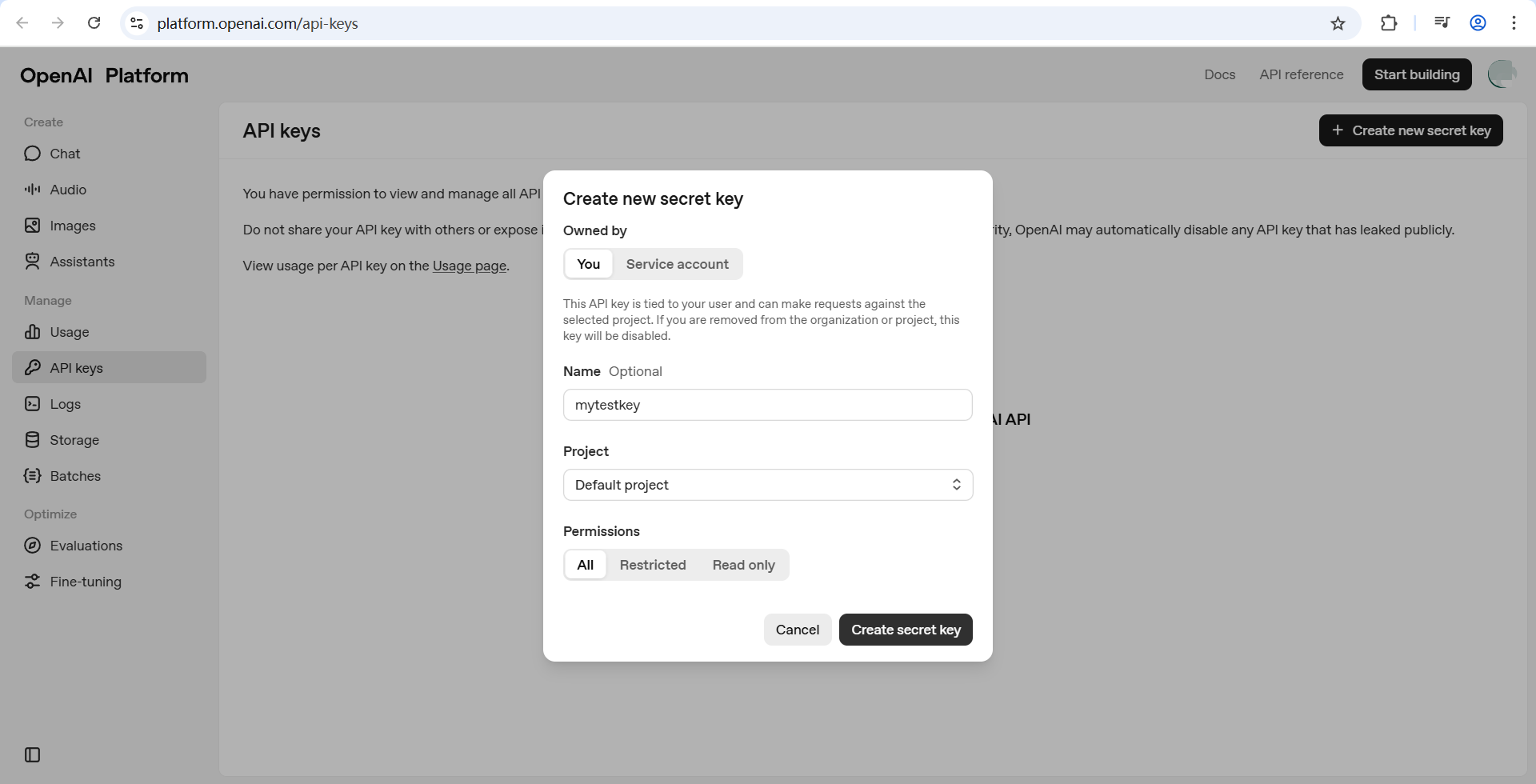
Task: Click the Assistants robot icon
Action: [x=32, y=262]
